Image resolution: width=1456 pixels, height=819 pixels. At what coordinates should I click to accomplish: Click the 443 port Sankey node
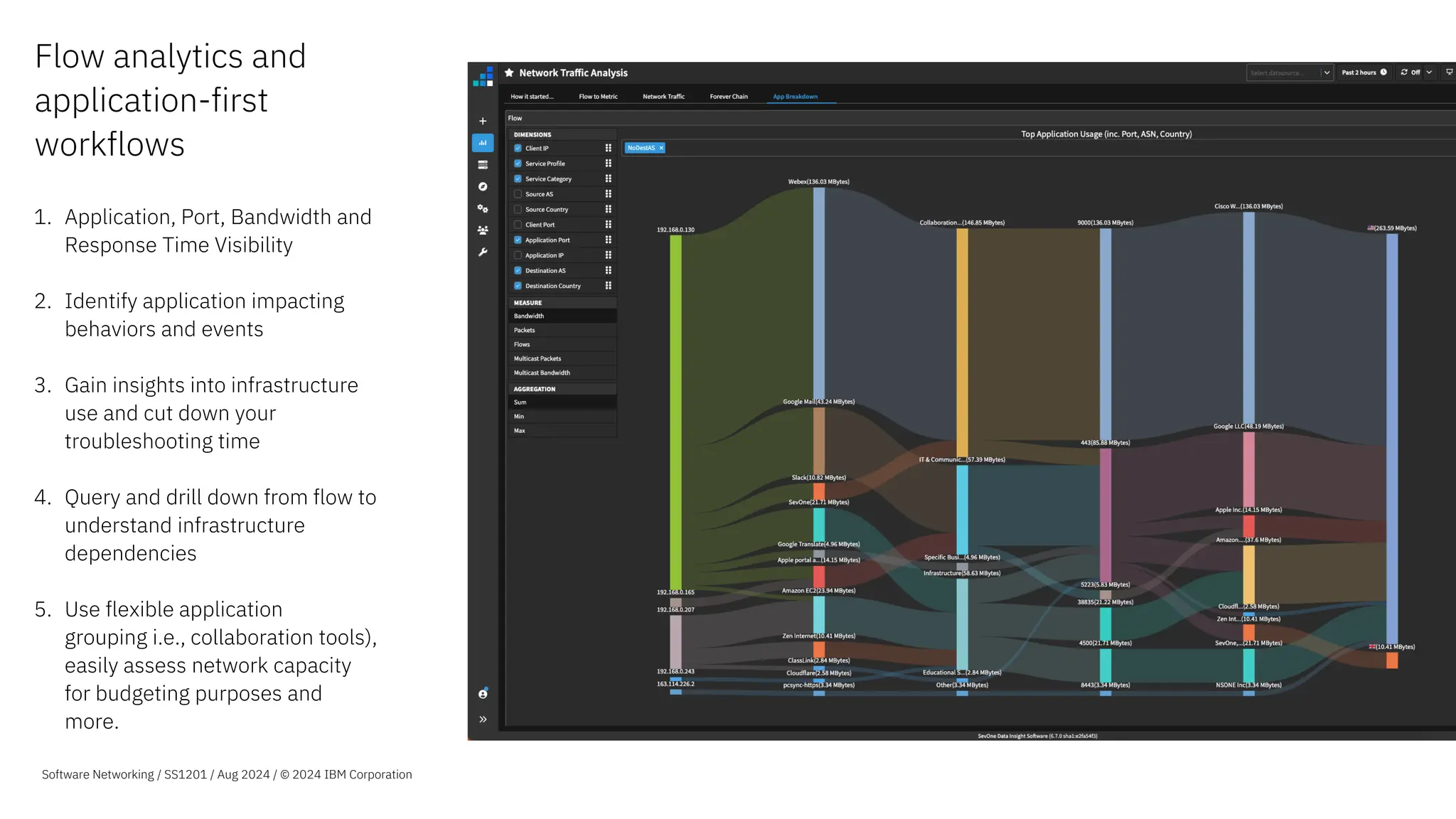(x=1106, y=515)
